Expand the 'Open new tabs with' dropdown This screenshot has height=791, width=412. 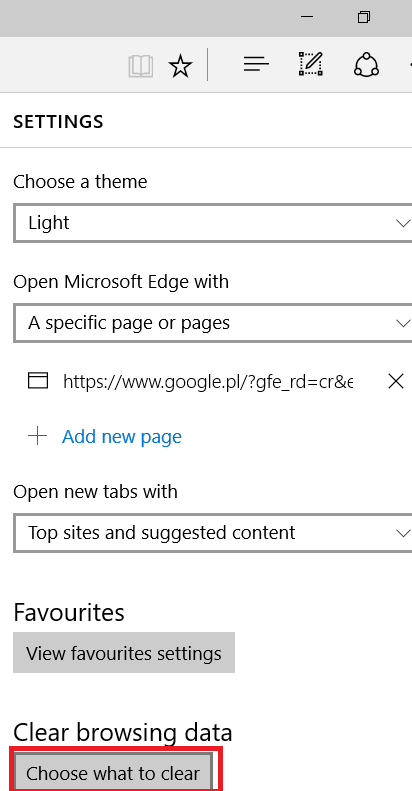[213, 533]
